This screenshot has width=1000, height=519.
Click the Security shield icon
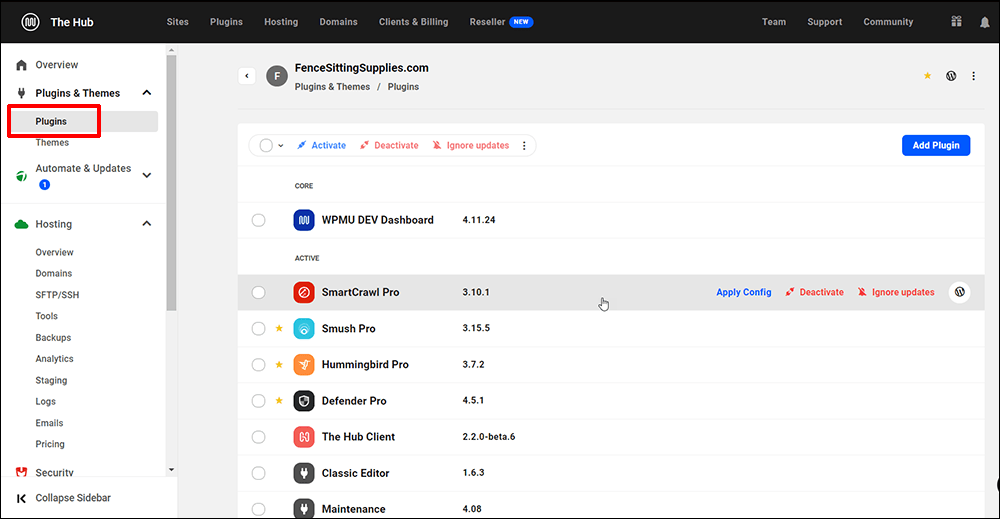pyautogui.click(x=22, y=472)
